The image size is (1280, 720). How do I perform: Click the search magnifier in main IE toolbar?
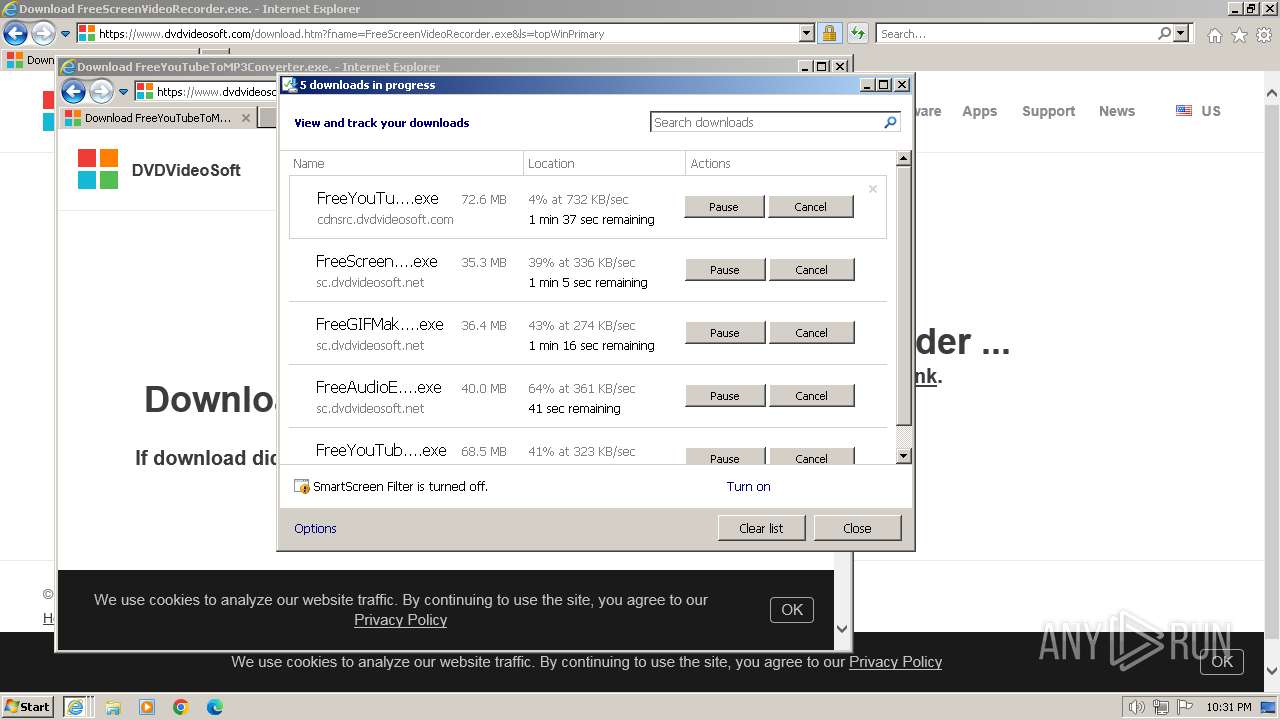(1164, 34)
